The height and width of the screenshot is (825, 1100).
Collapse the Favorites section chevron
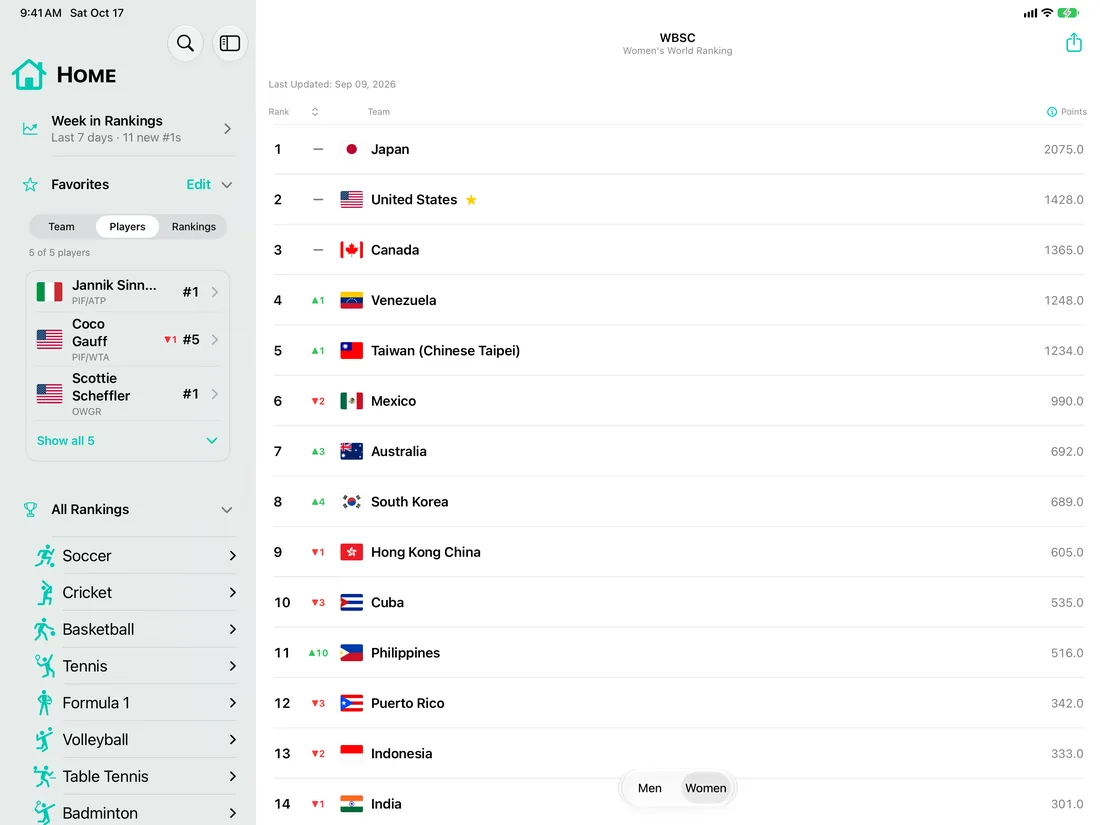point(227,185)
